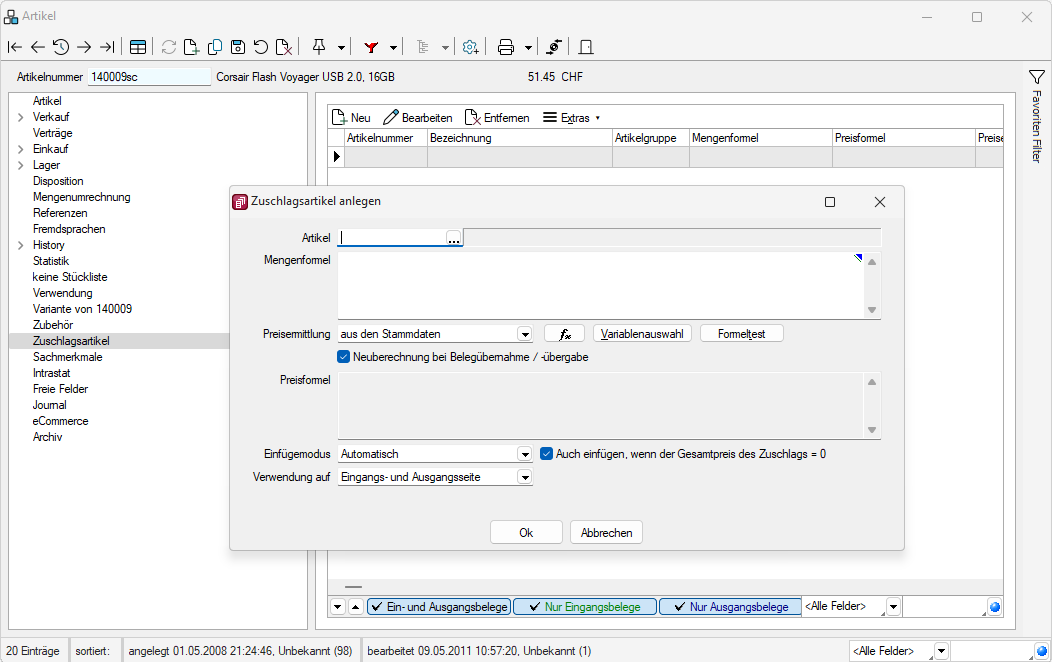The image size is (1052, 662).
Task: Open the formula editor fx button
Action: click(x=564, y=334)
